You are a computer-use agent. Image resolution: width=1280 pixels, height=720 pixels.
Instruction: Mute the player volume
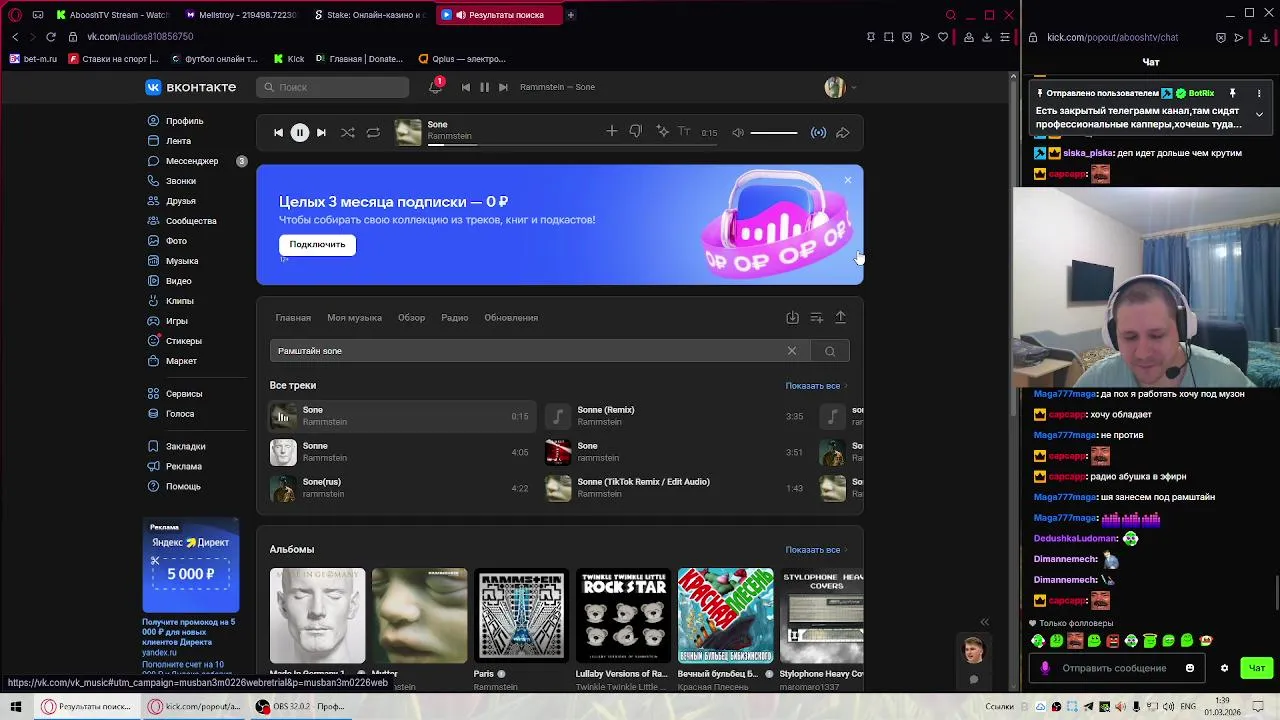tap(738, 132)
